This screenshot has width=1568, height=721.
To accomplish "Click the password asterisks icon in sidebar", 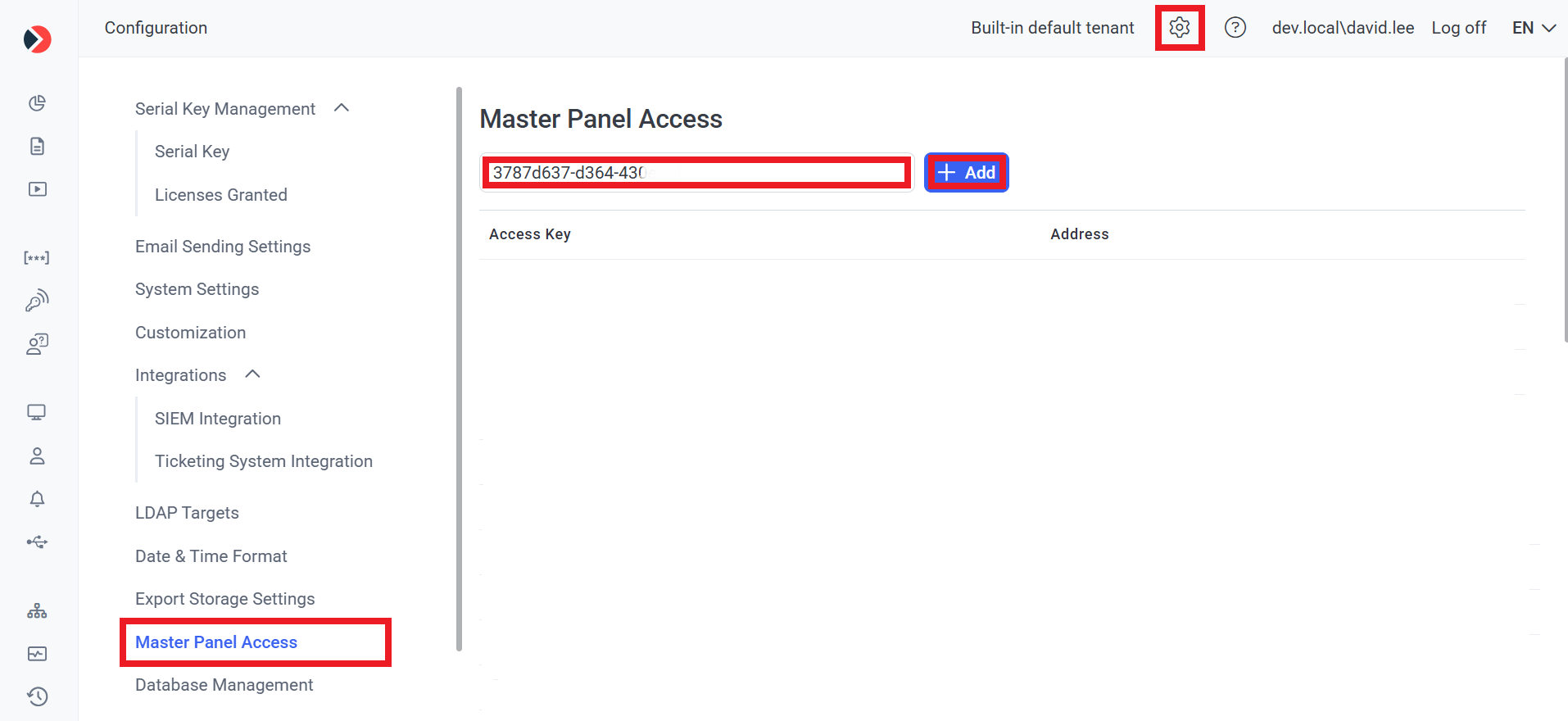I will tap(37, 258).
